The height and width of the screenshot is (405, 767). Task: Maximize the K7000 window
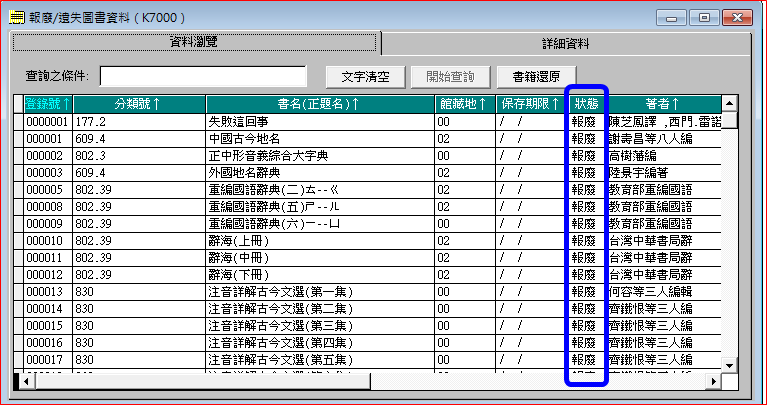pyautogui.click(x=704, y=18)
